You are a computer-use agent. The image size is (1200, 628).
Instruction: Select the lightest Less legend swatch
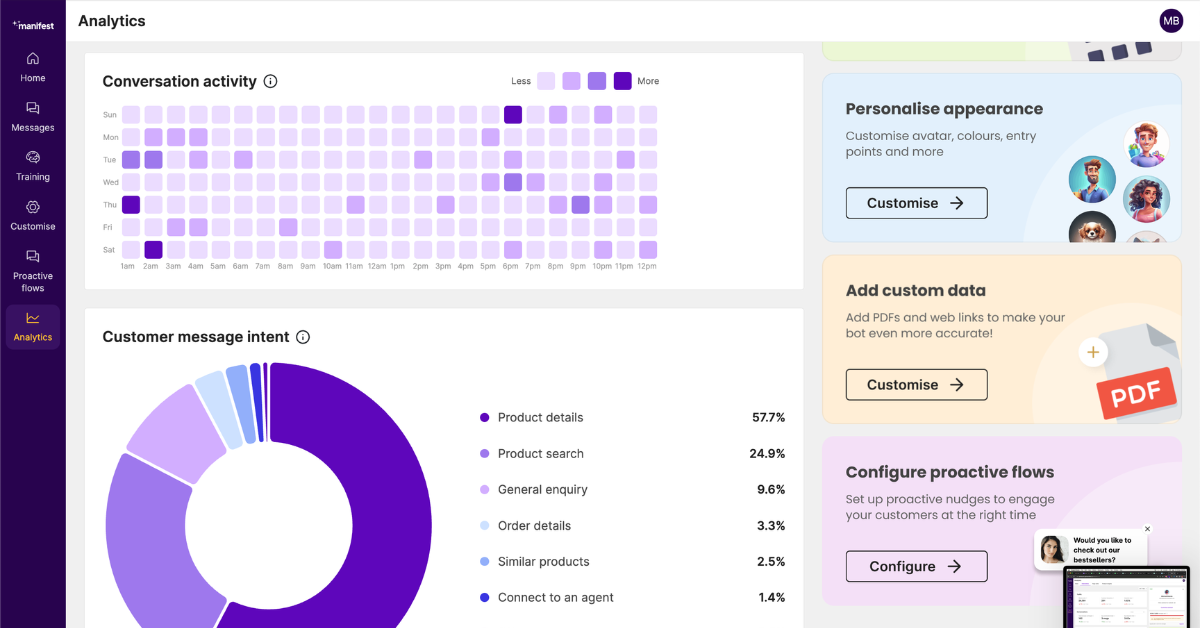(x=545, y=81)
